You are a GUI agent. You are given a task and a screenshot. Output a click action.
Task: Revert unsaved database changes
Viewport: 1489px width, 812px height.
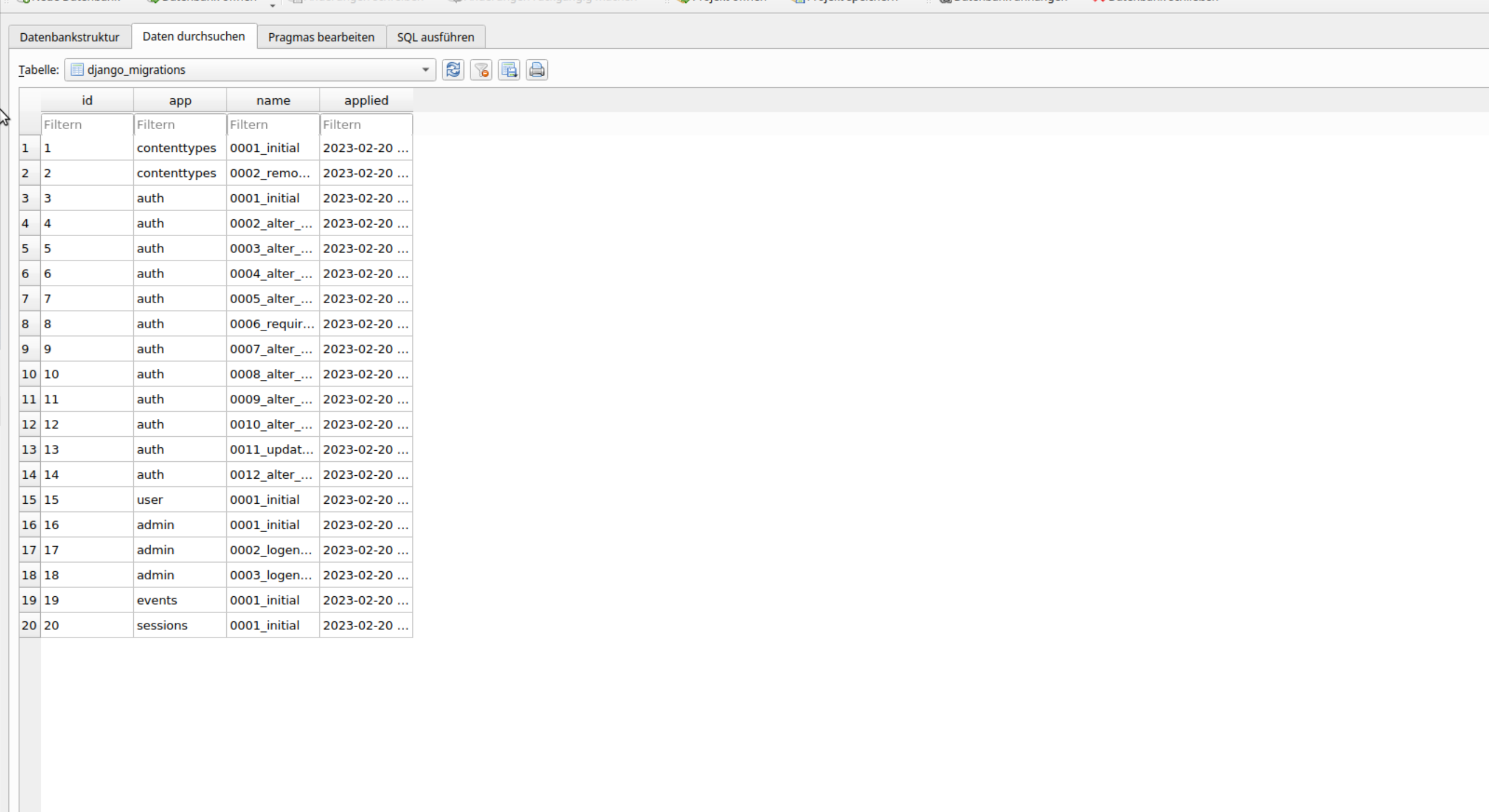click(x=541, y=3)
